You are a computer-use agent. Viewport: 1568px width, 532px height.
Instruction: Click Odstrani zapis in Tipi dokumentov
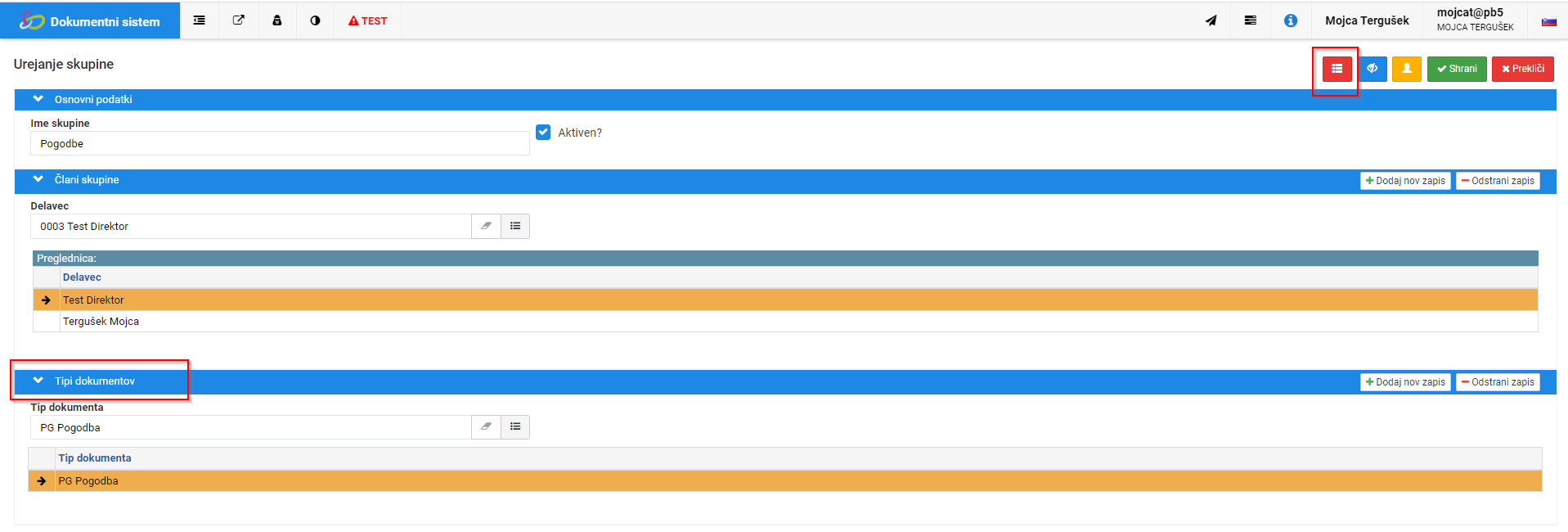tap(1498, 382)
